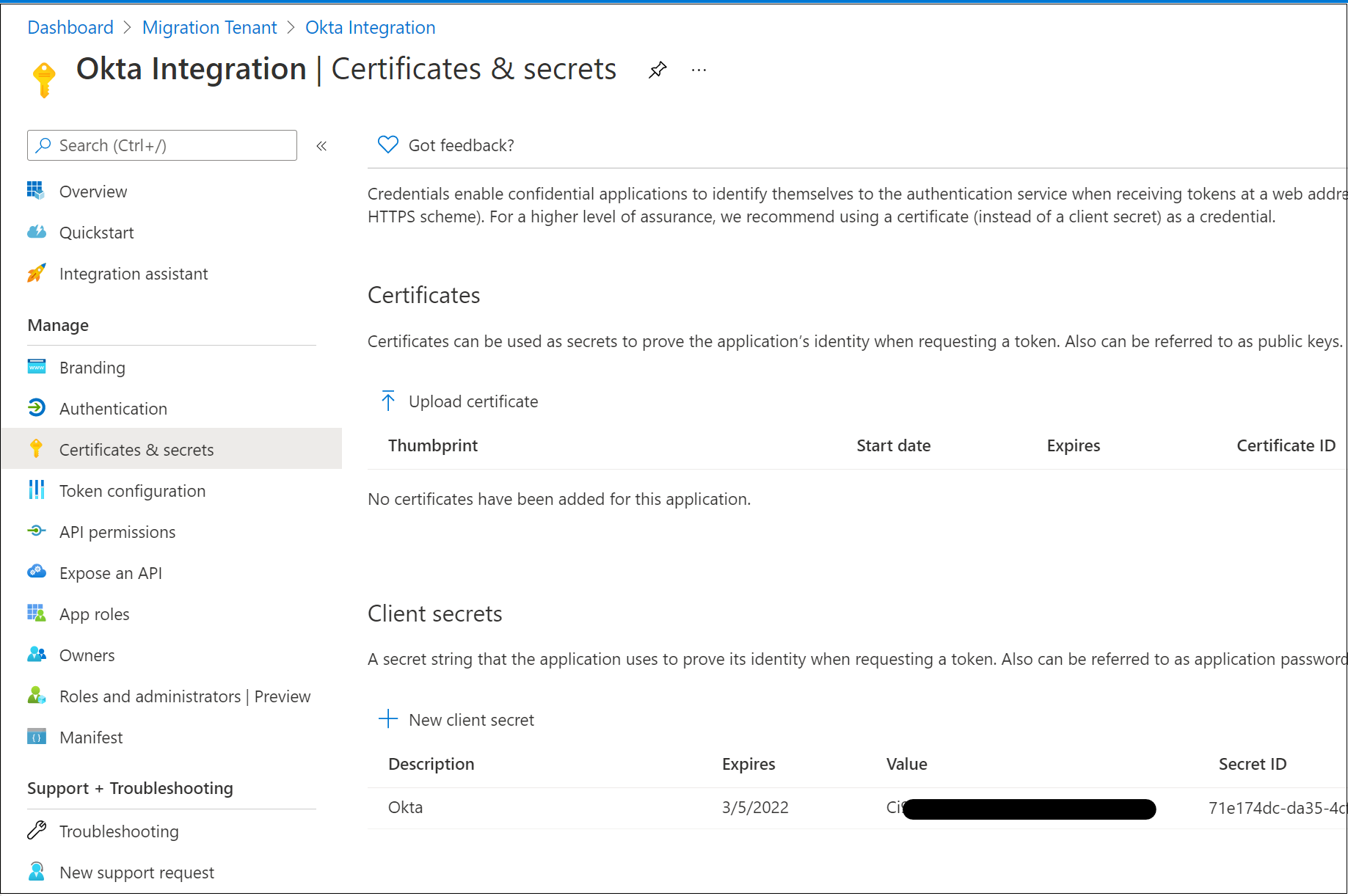Screen dimensions: 1348x896
Task: Click the Integration assistant rocket icon
Action: point(36,273)
